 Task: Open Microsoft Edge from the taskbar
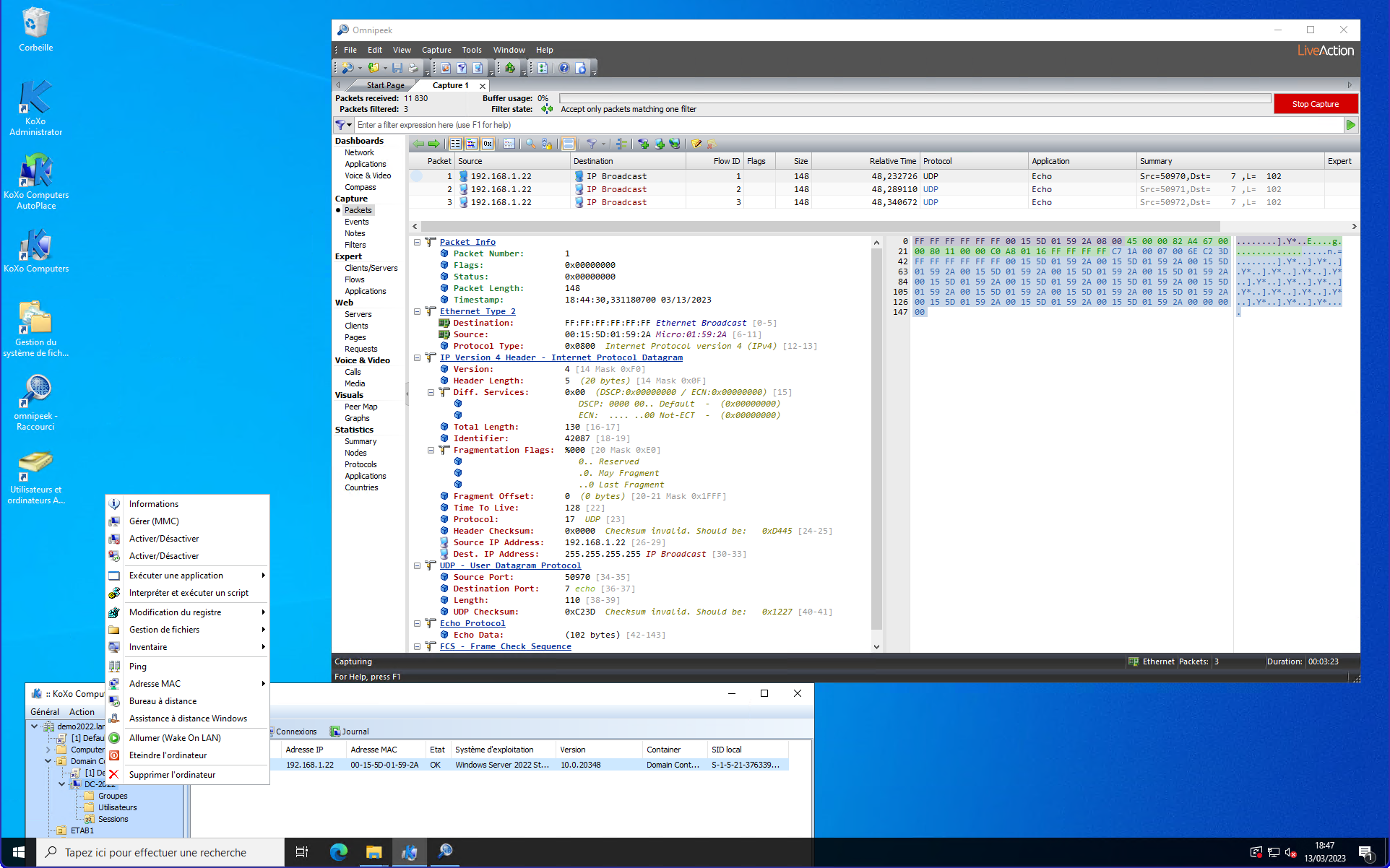(338, 852)
